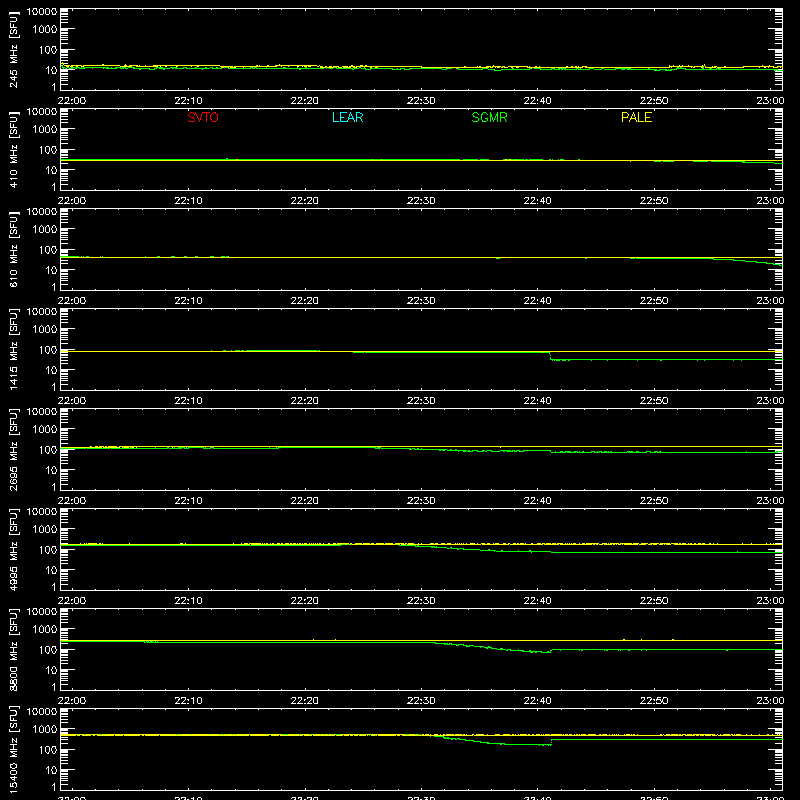Click the SGMR decline ending the 610 MHz plot
This screenshot has width=800, height=800.
click(x=748, y=261)
